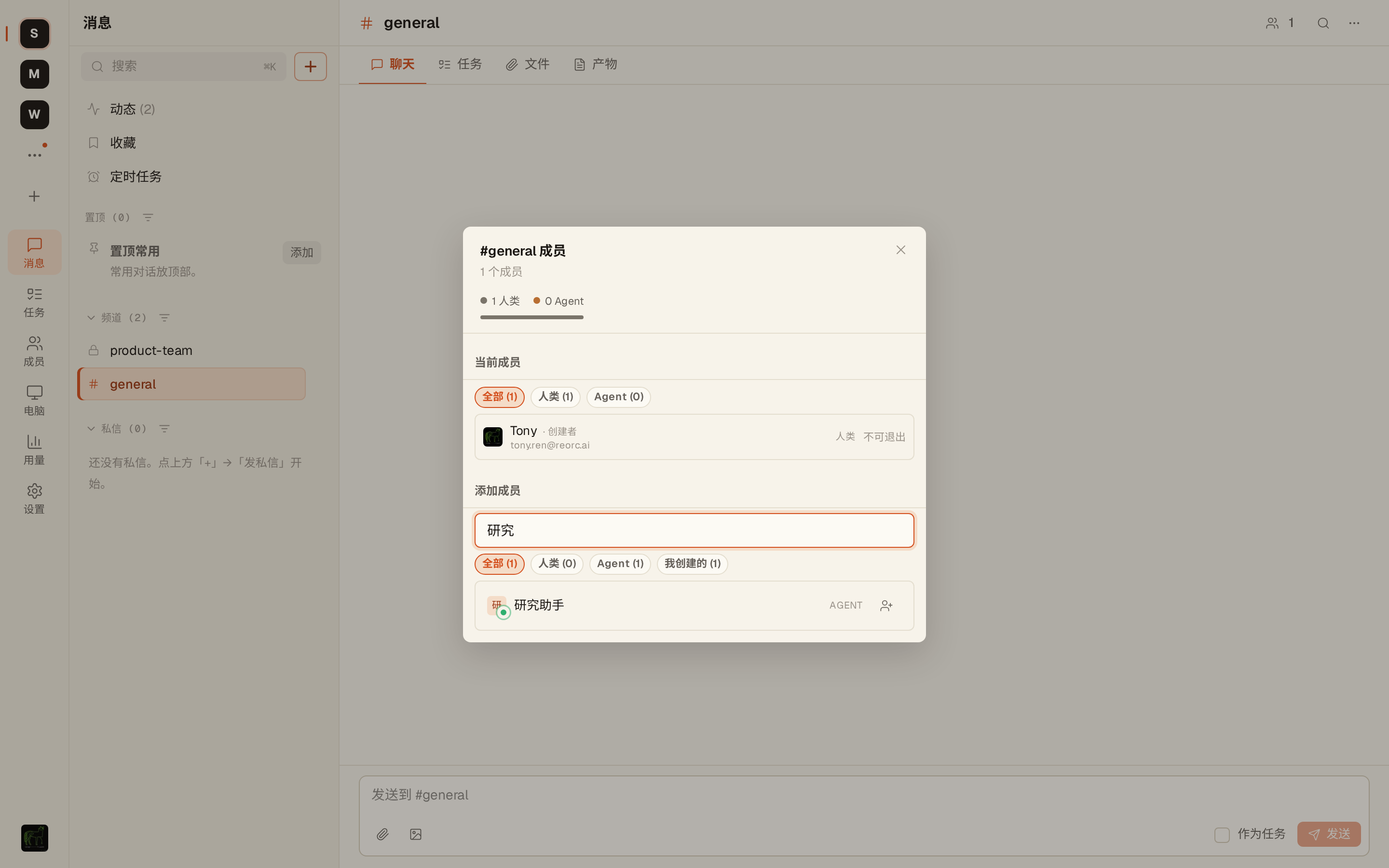
Task: Open the 置顶 filter options icon
Action: (148, 217)
